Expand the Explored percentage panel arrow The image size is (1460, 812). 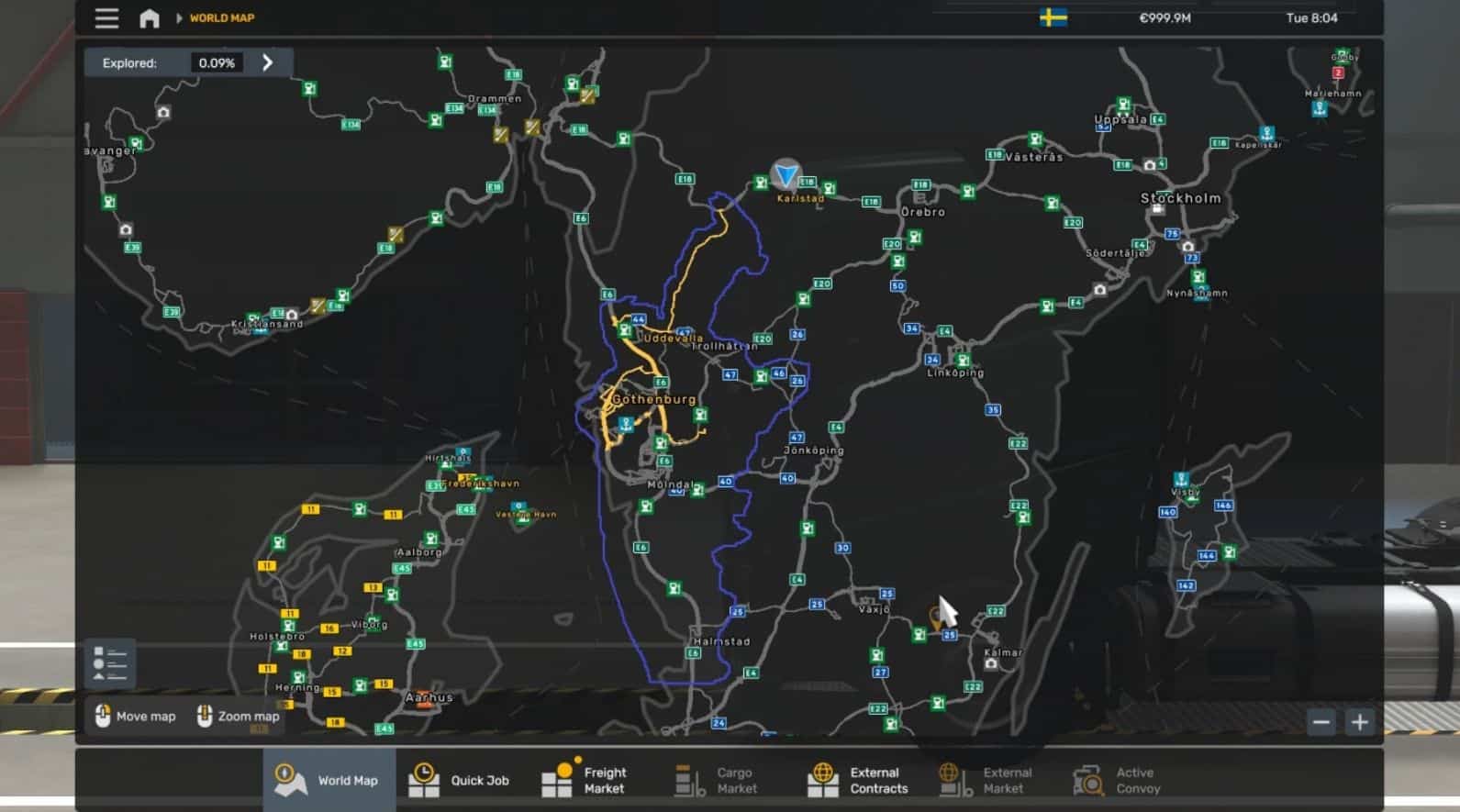coord(267,62)
